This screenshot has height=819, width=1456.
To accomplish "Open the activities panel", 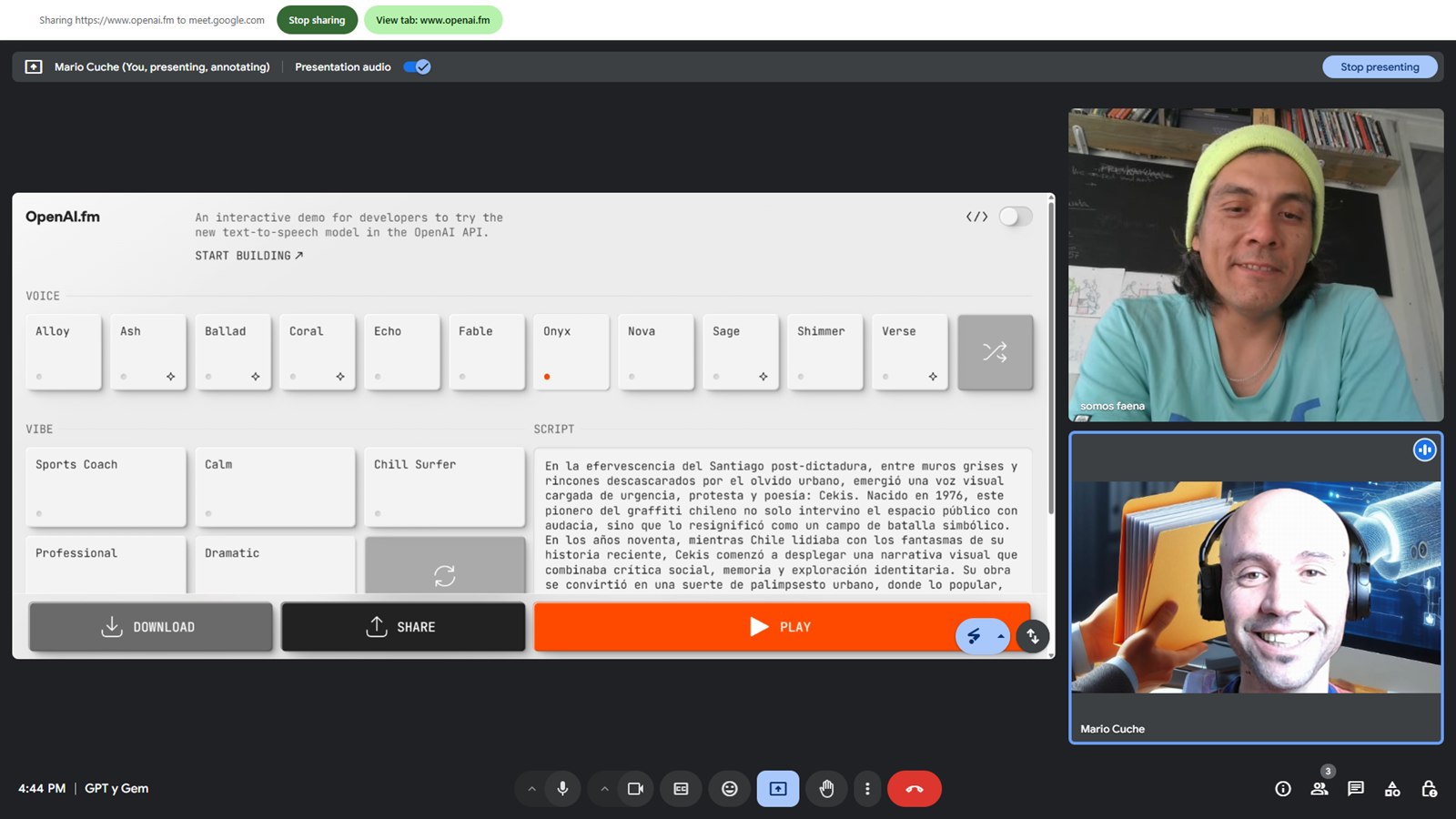I will click(1392, 789).
